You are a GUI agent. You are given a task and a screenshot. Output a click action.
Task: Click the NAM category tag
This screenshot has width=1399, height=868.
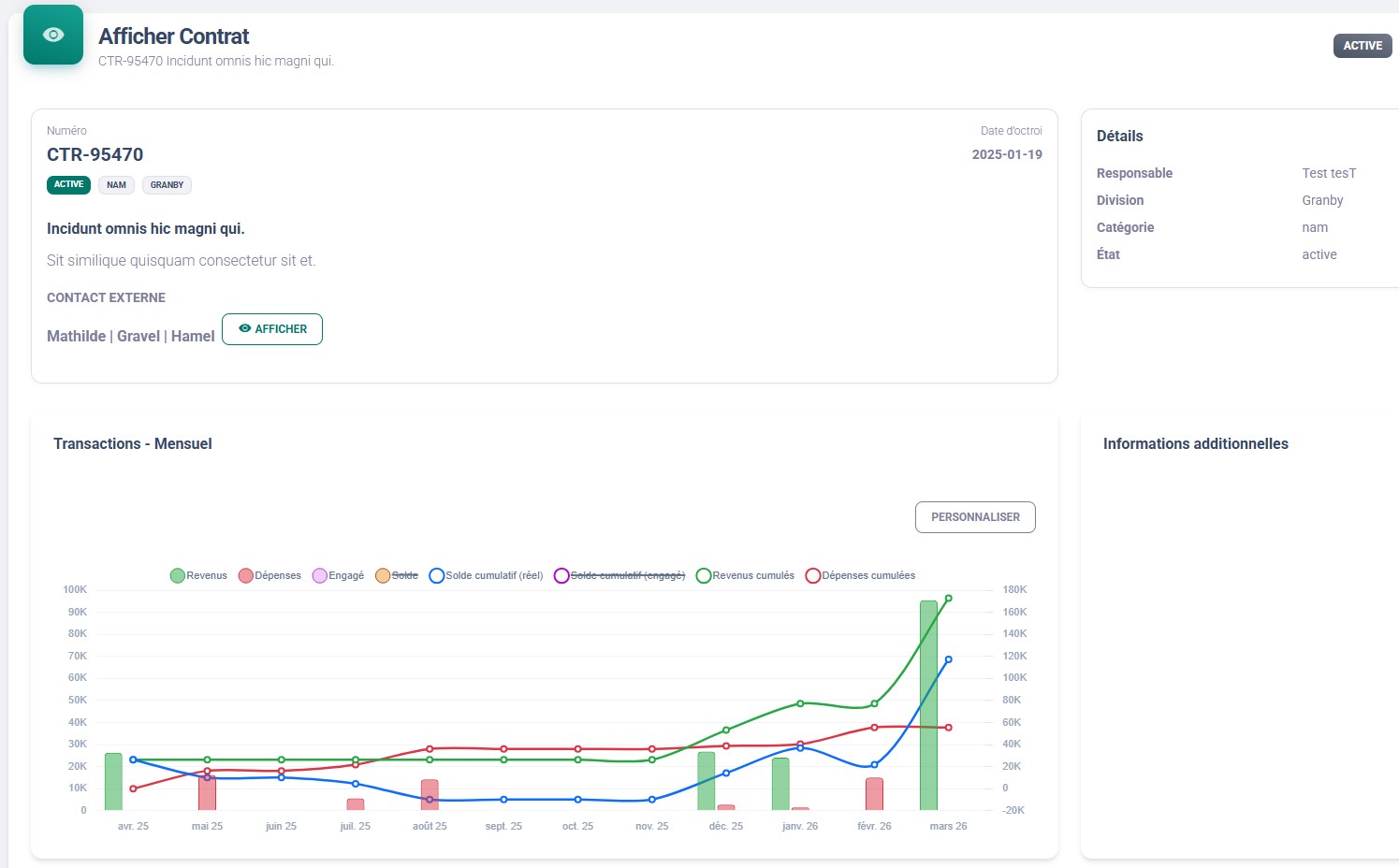(x=116, y=185)
